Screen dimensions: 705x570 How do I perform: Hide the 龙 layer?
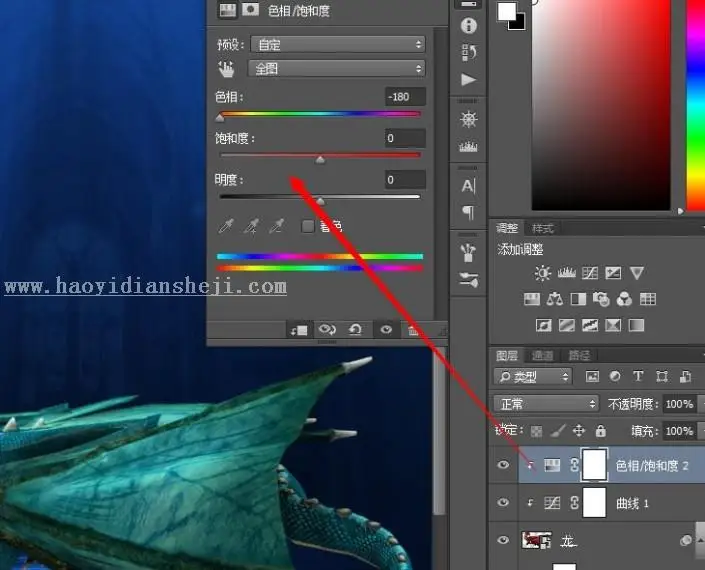(x=504, y=540)
